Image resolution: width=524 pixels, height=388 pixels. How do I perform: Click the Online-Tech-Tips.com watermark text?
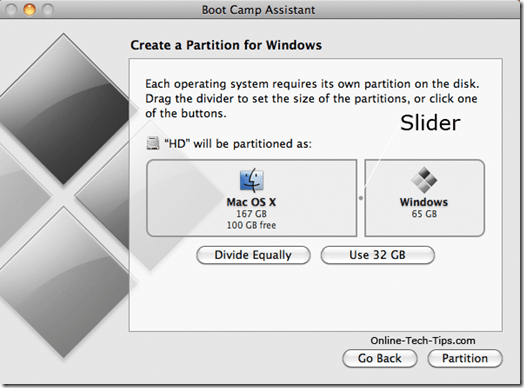click(x=423, y=341)
